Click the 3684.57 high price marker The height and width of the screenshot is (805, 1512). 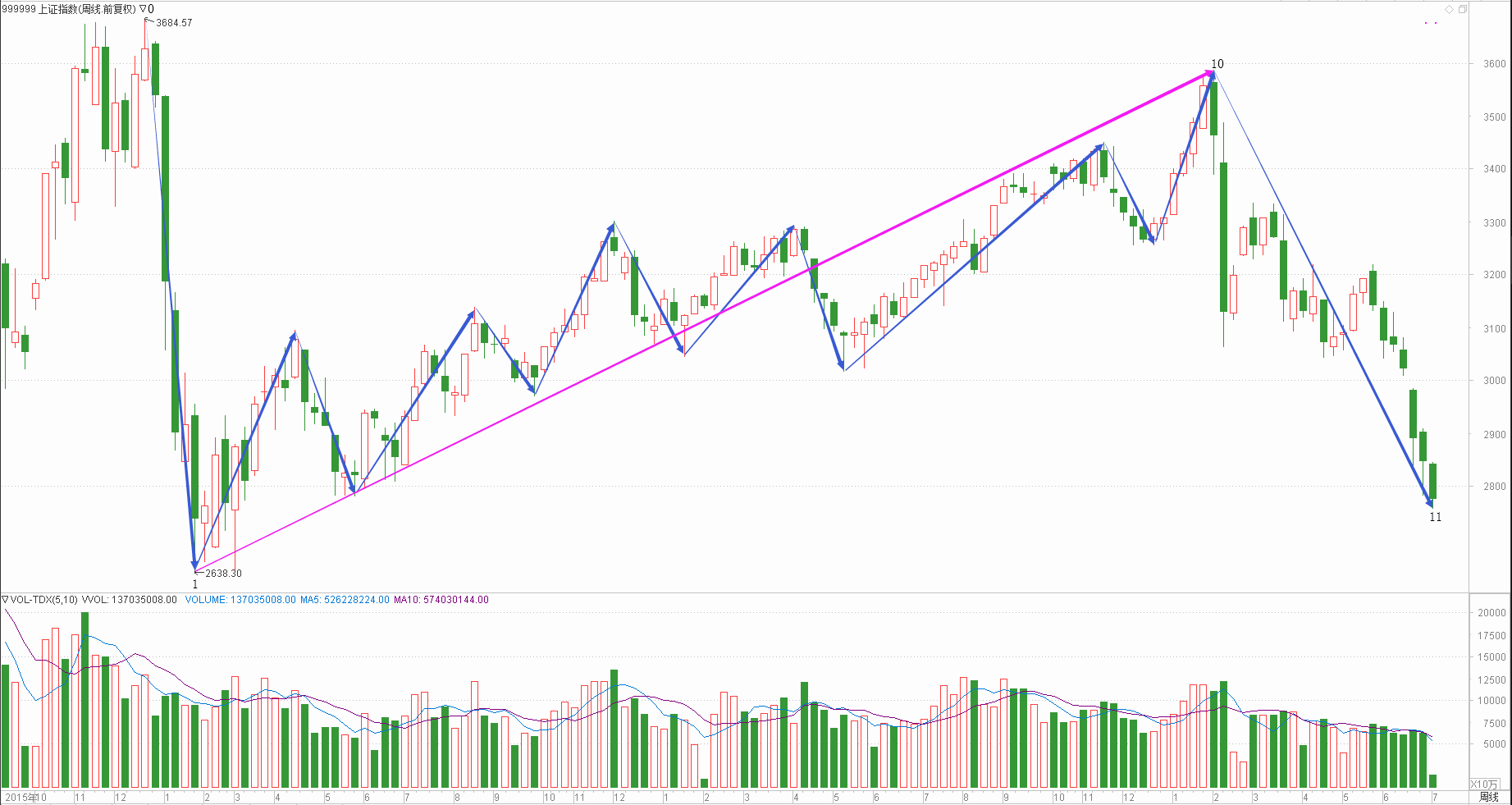pos(174,23)
